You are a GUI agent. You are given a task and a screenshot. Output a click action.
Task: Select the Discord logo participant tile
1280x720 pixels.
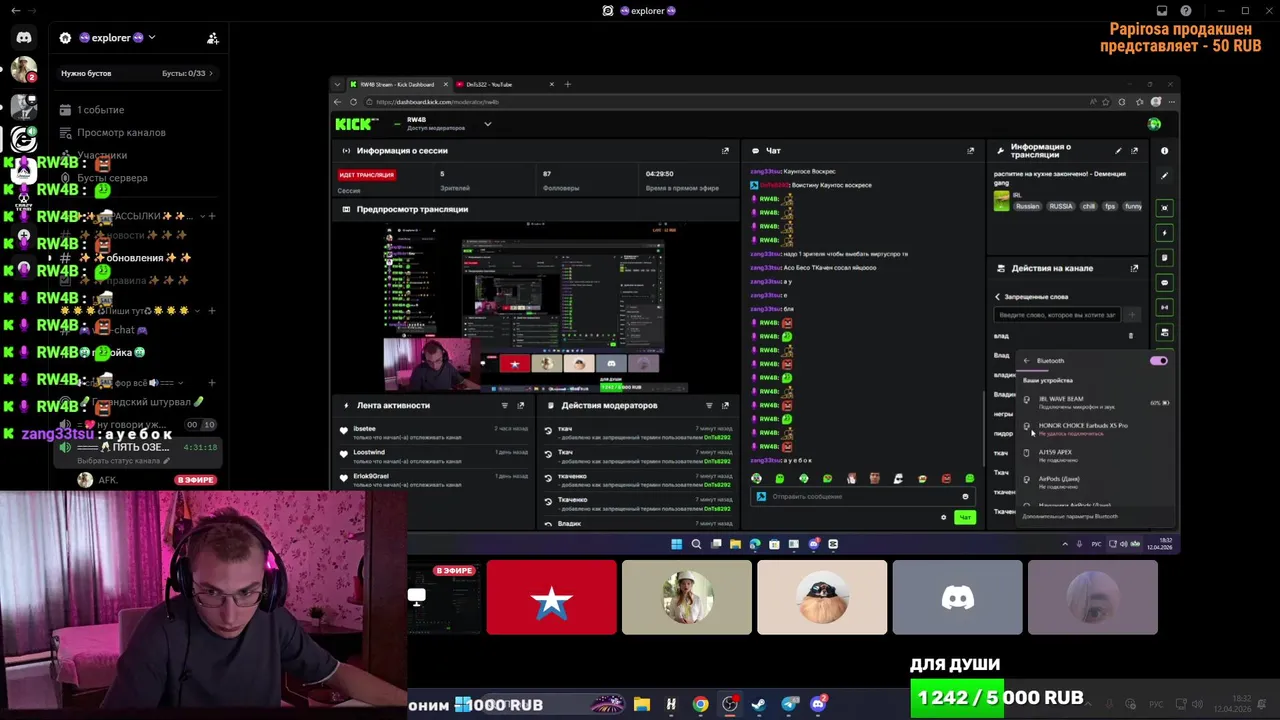pos(957,597)
